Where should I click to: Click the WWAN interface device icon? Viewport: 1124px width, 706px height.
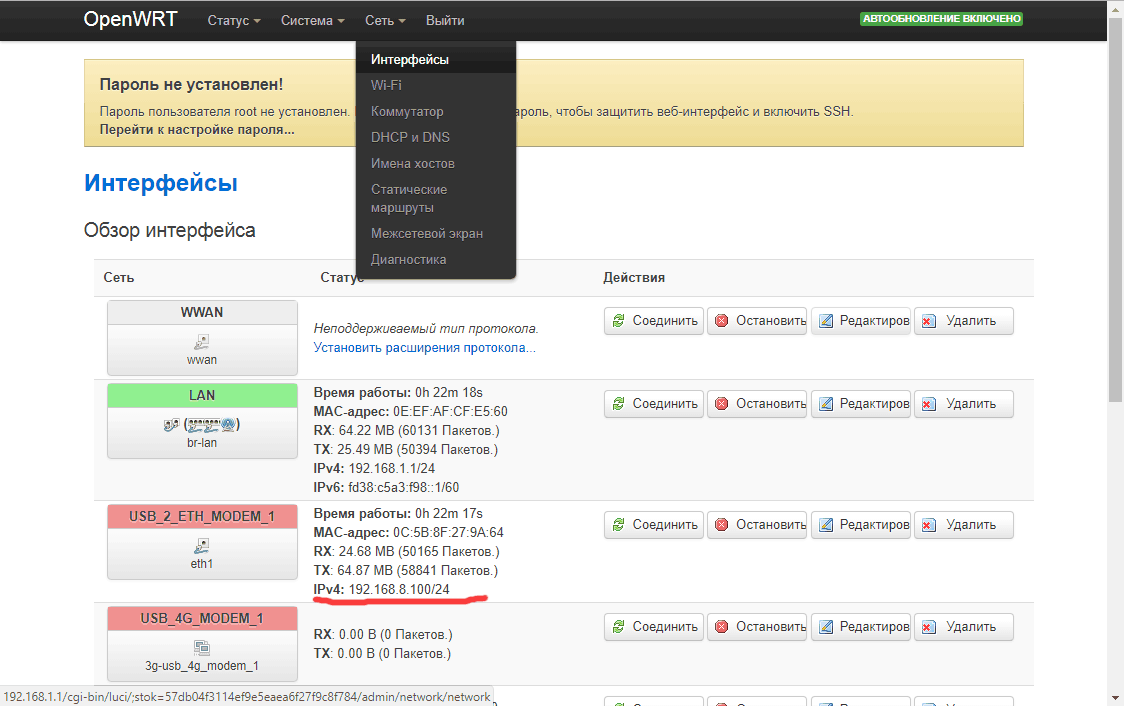202,342
